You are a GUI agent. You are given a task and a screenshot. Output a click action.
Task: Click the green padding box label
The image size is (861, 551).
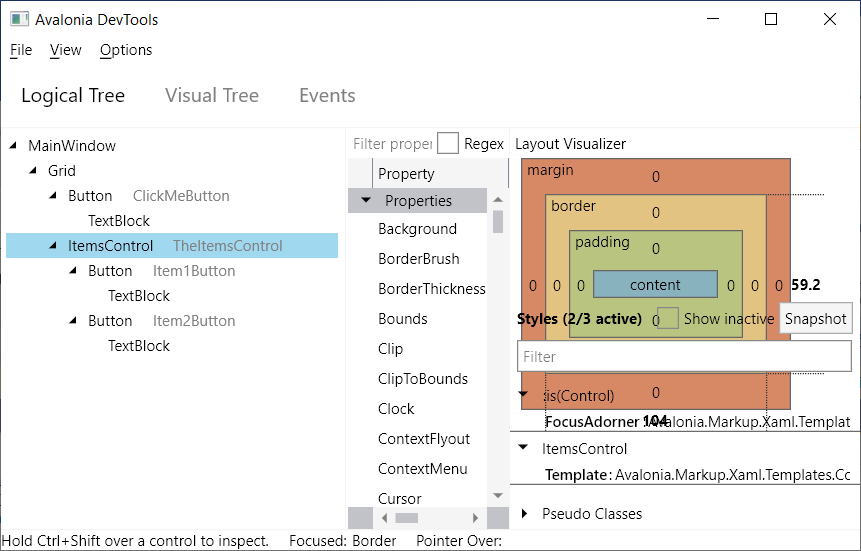pyautogui.click(x=602, y=242)
